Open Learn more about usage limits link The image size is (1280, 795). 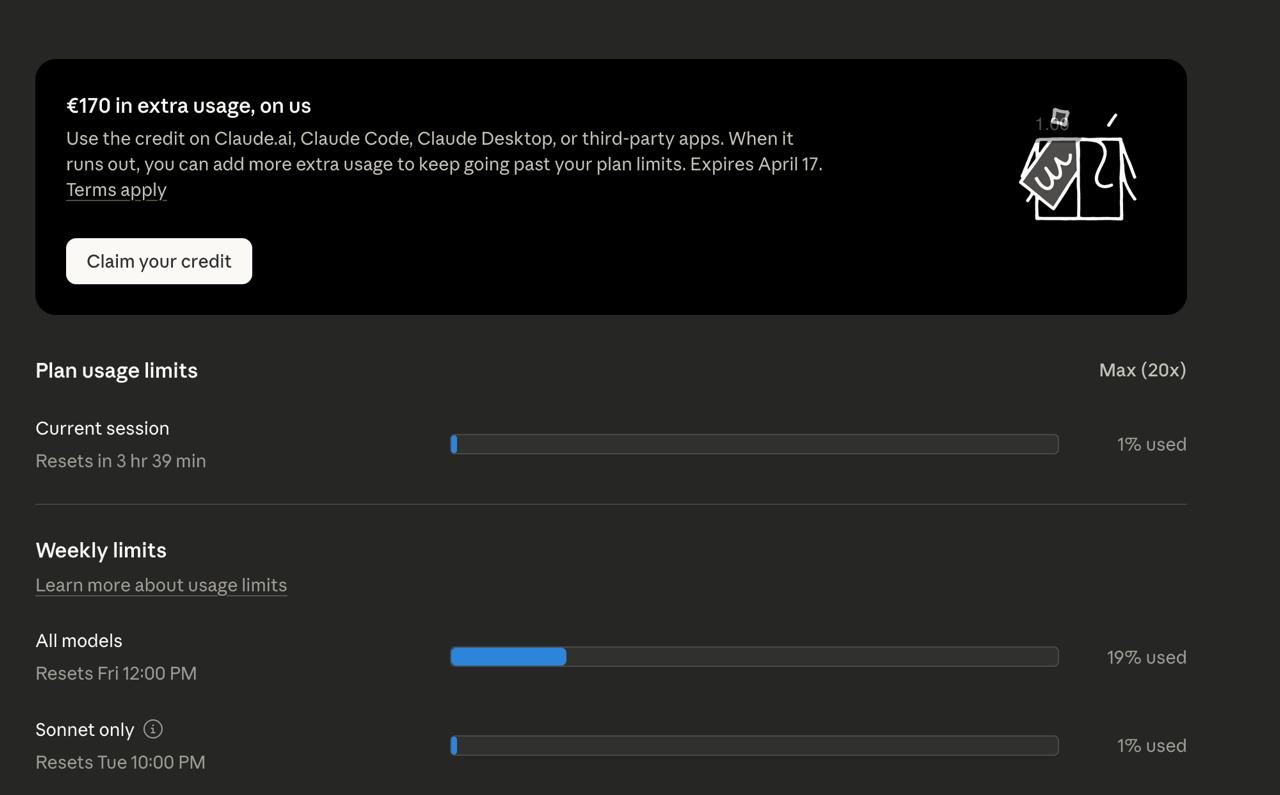coord(161,585)
